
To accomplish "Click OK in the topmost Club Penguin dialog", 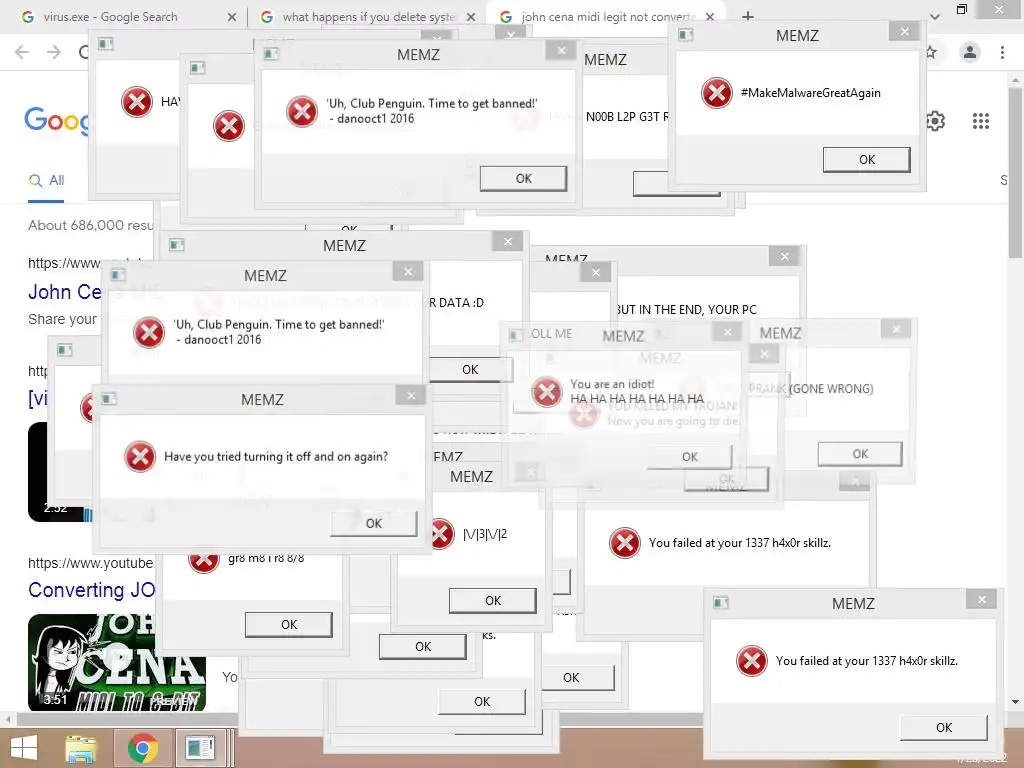I will (x=523, y=178).
